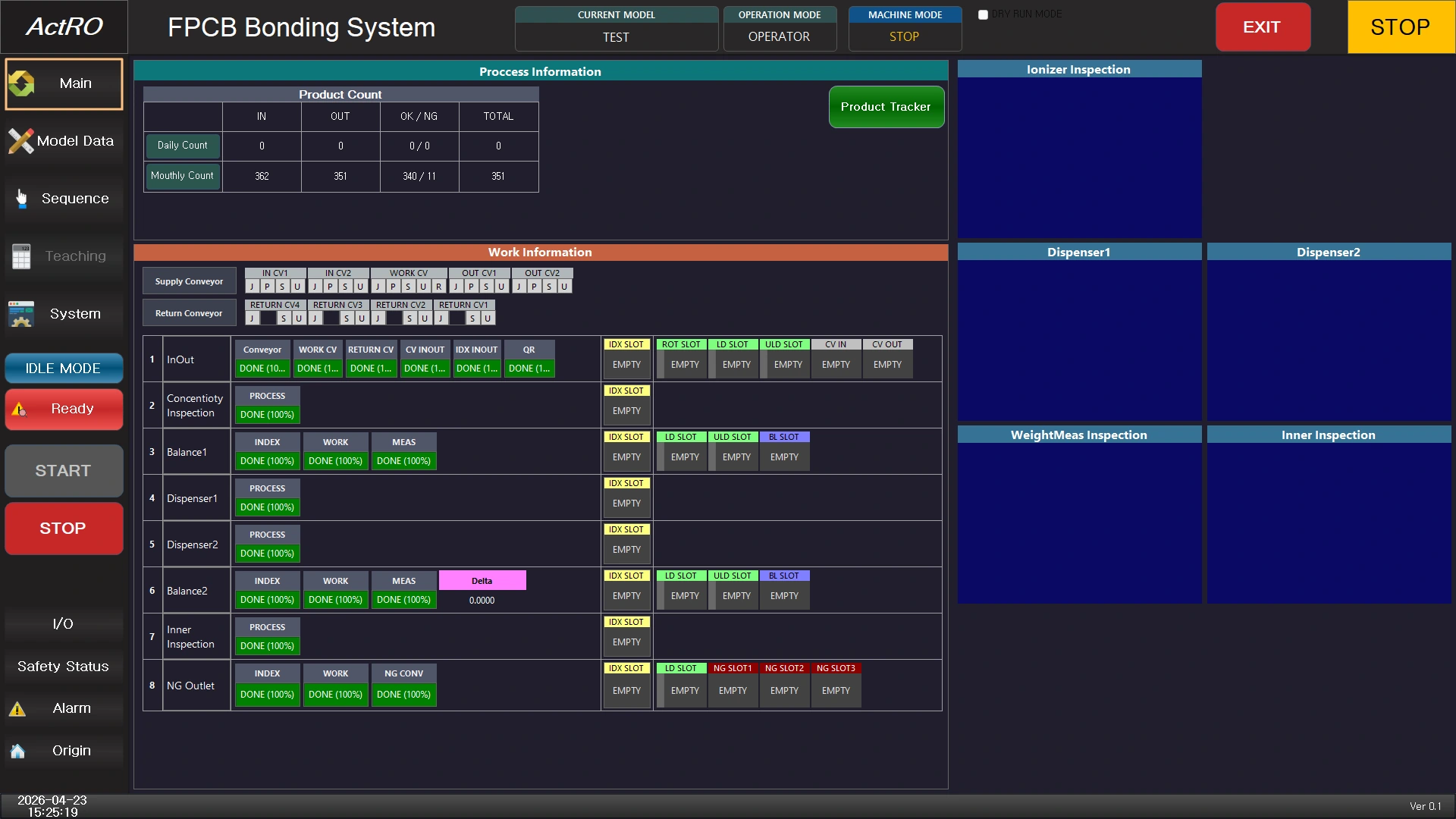The image size is (1456, 819).
Task: Click the pink Delta indicator in Balance2
Action: pos(482,581)
